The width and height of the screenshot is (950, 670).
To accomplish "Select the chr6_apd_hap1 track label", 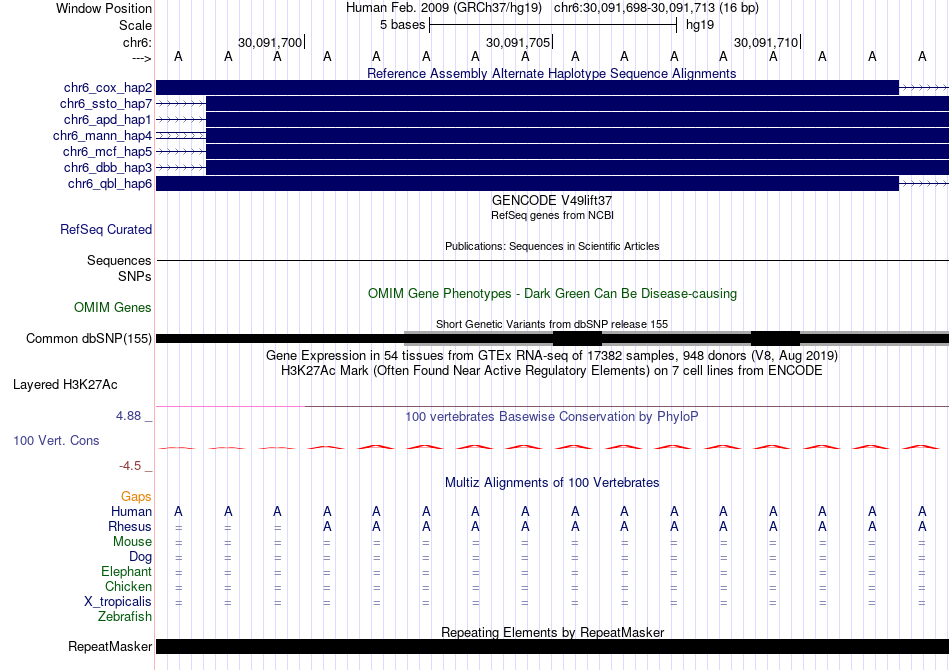I will 108,119.
